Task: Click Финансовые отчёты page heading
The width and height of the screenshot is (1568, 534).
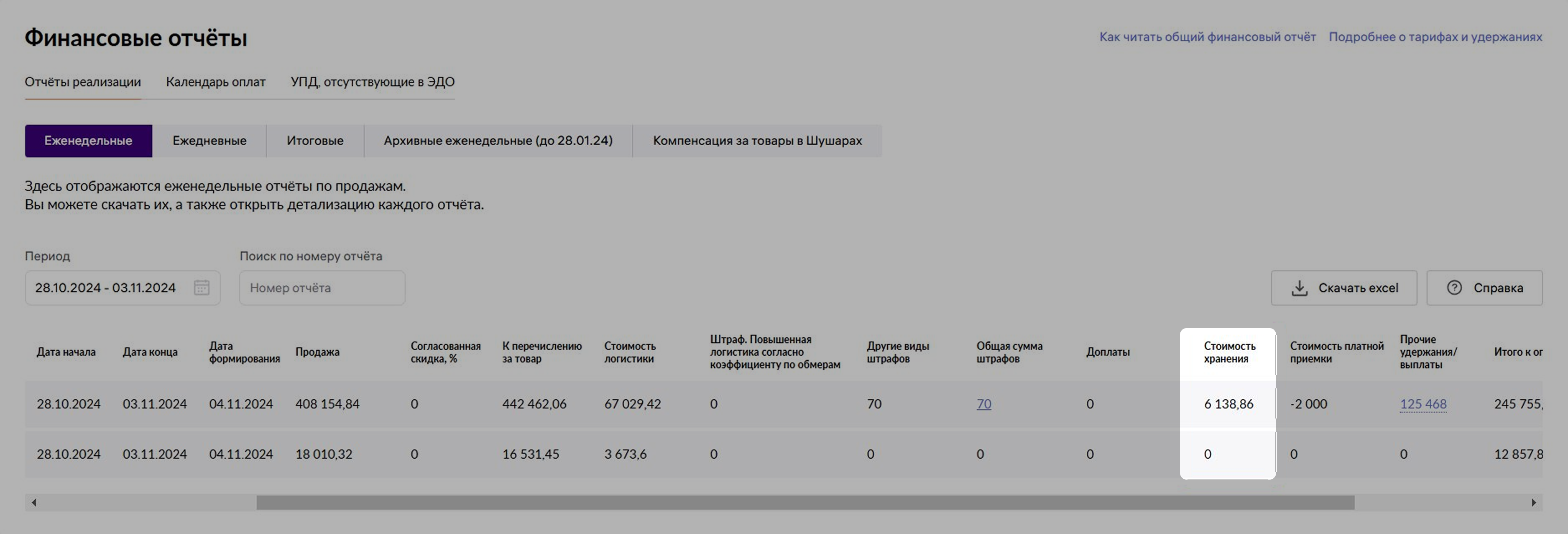Action: coord(136,38)
